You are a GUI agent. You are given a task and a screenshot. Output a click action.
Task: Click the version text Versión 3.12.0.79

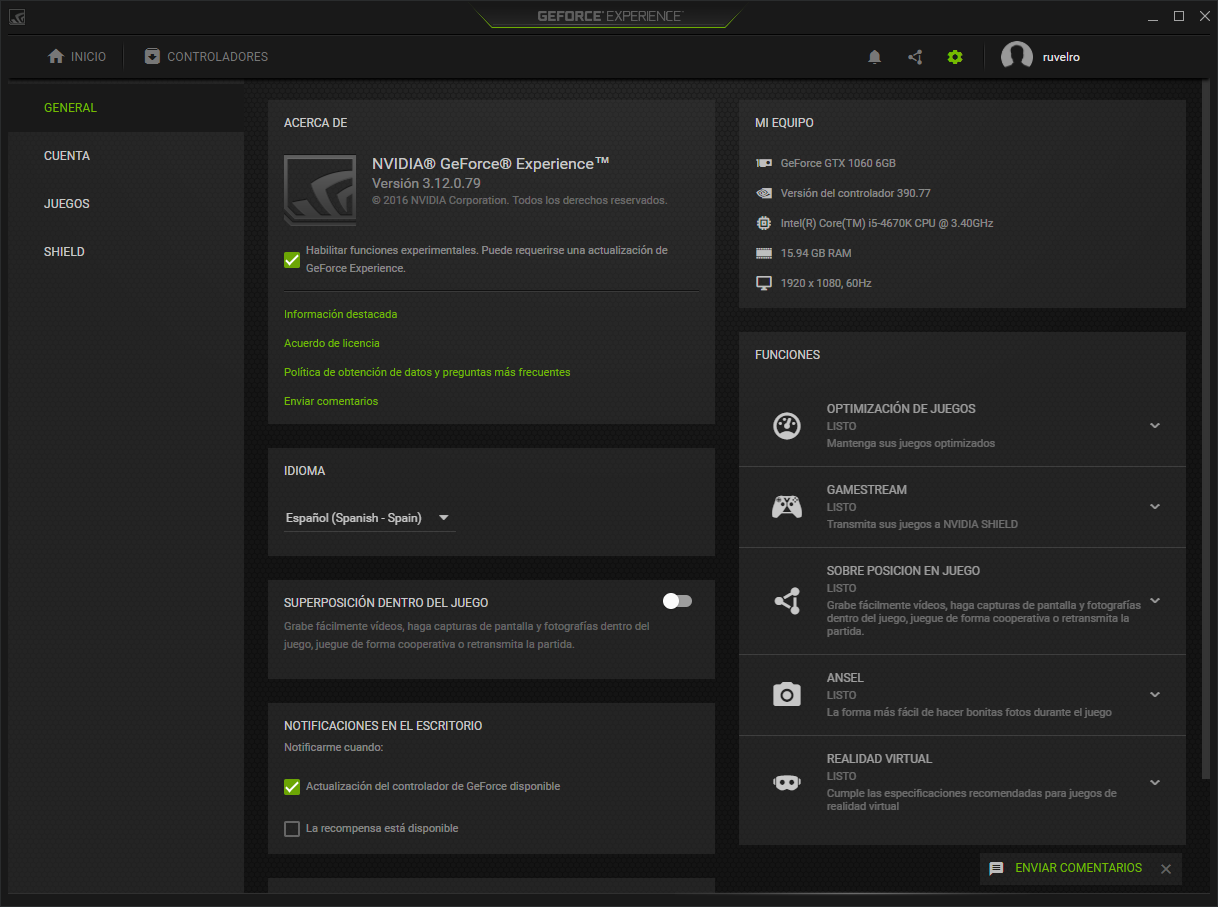coord(426,183)
